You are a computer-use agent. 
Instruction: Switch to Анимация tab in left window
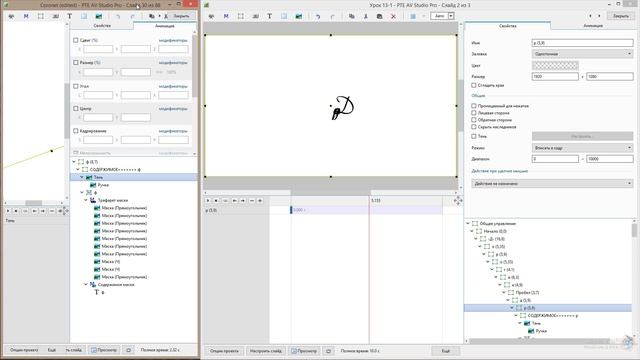point(164,26)
